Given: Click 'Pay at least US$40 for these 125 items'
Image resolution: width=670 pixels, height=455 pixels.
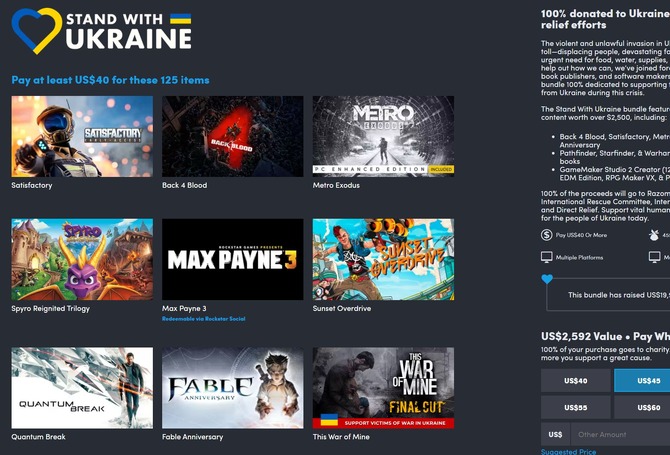Looking at the screenshot, I should pos(110,80).
